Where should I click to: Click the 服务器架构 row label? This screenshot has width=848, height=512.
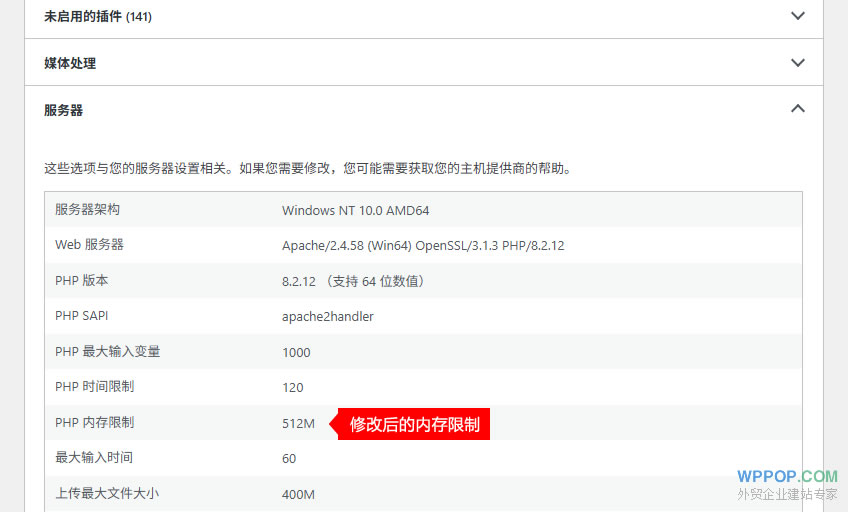[x=88, y=210]
